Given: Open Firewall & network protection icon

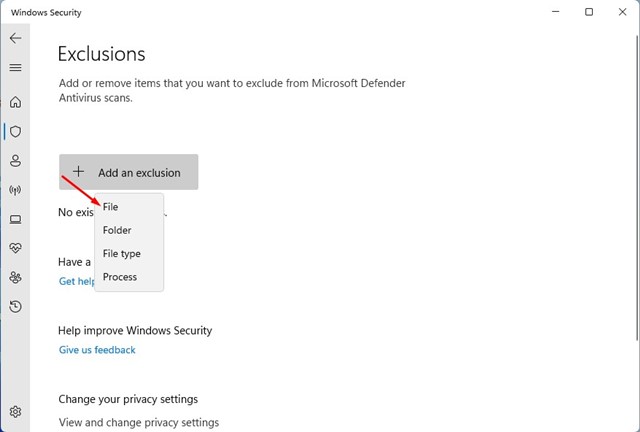Looking at the screenshot, I should 16,190.
